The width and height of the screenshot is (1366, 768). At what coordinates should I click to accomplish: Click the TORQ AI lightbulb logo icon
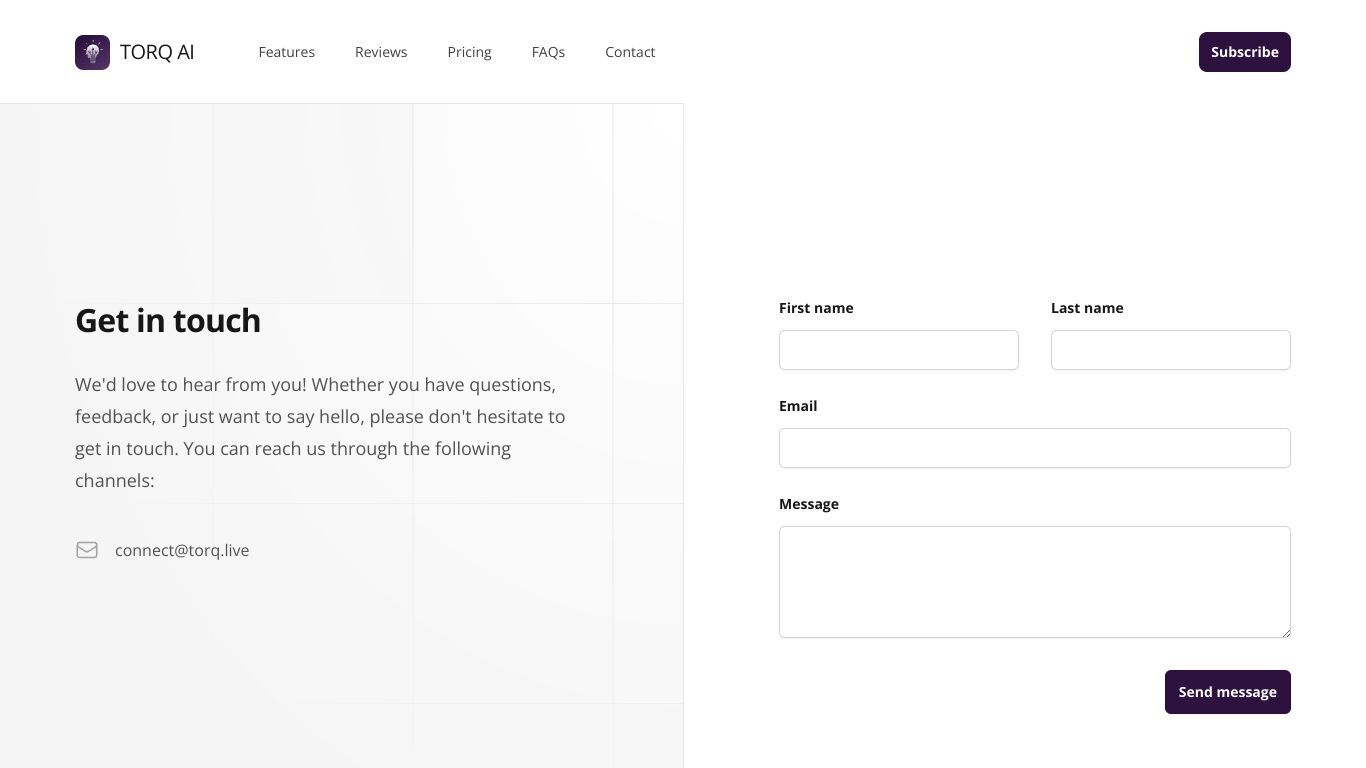pos(92,52)
